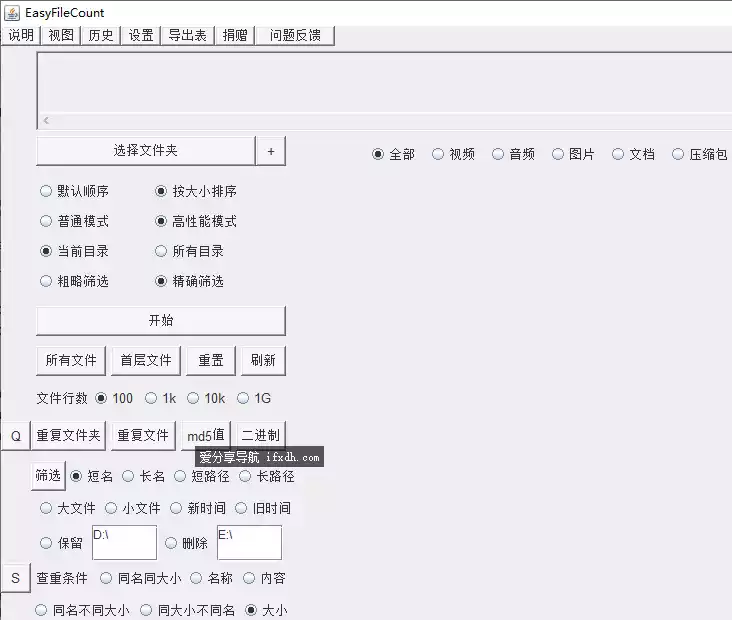The image size is (732, 620).
Task: Select the 短路径 filter radio
Action: click(202, 476)
